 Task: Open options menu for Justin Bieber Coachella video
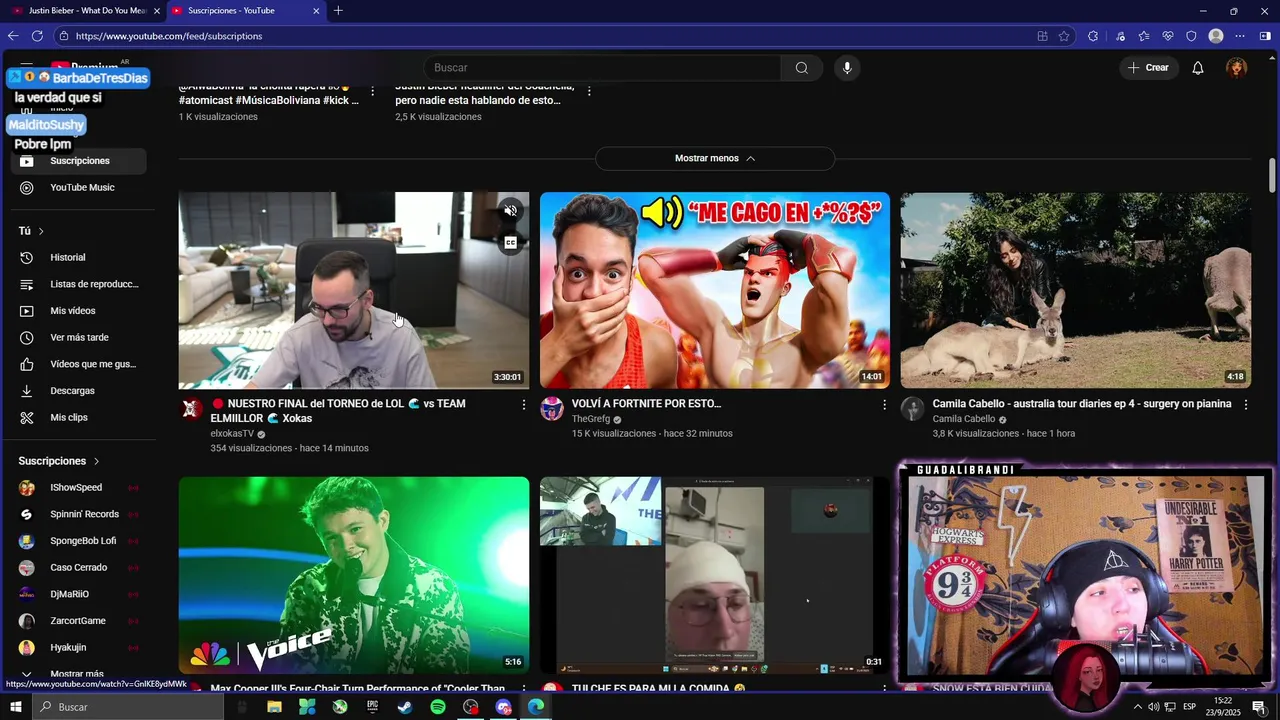pos(589,91)
